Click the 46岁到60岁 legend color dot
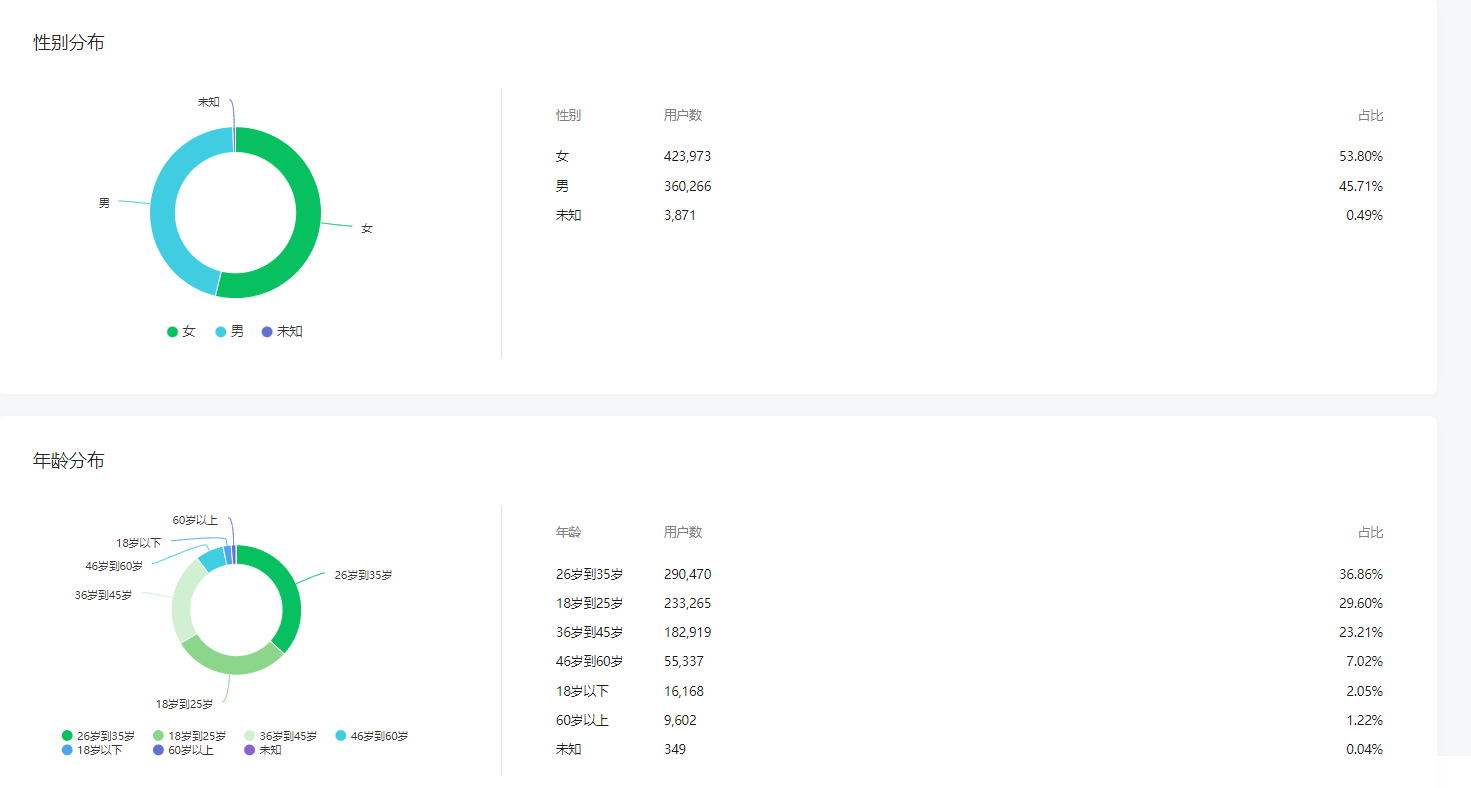This screenshot has height=788, width=1471. click(x=341, y=736)
